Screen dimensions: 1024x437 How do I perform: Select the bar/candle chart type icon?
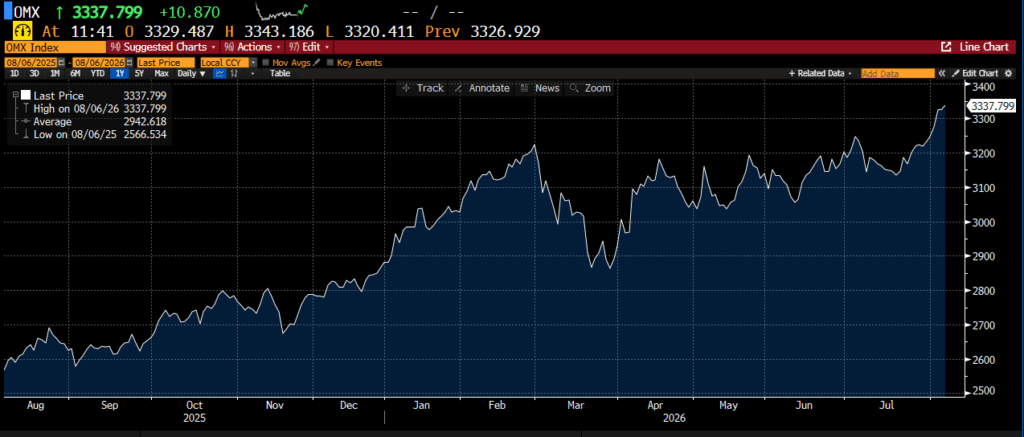(234, 73)
